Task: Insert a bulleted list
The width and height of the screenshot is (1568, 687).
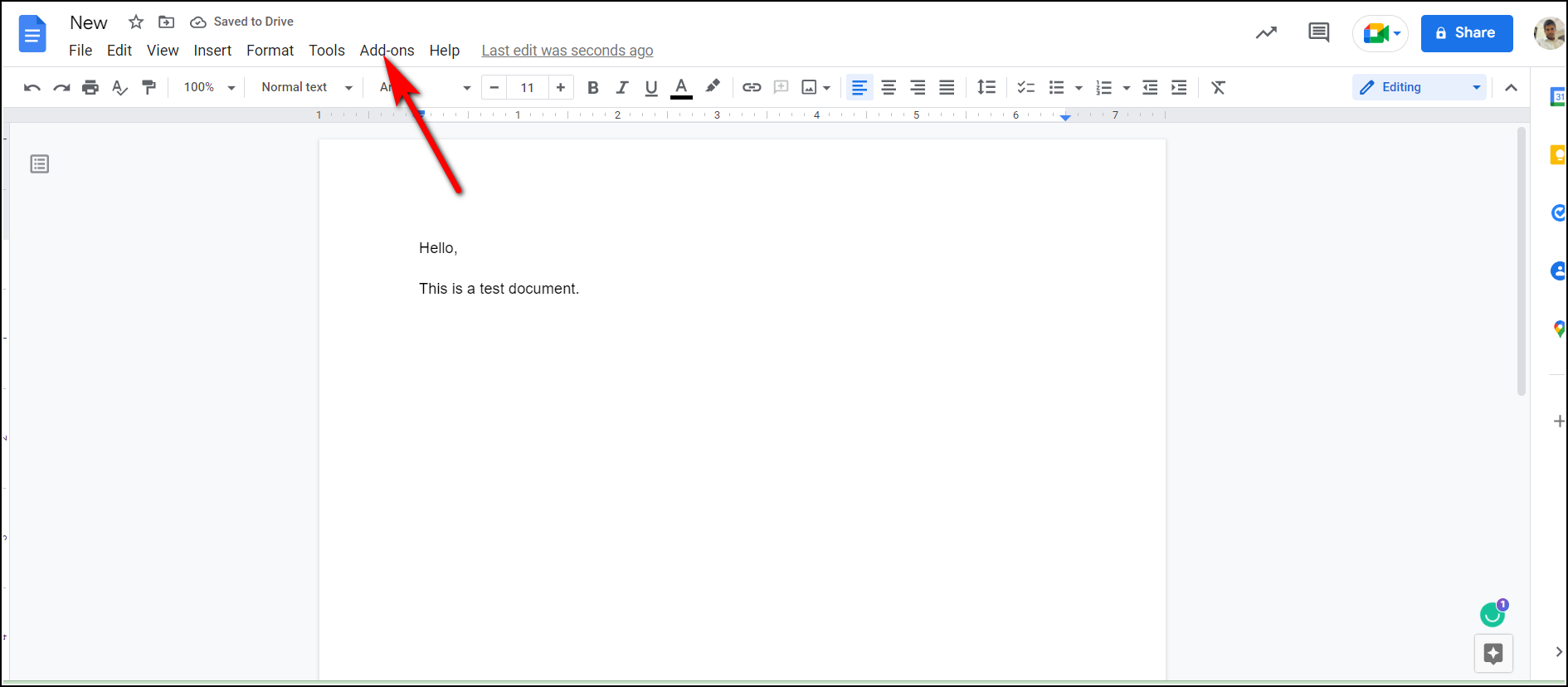Action: [x=1056, y=87]
